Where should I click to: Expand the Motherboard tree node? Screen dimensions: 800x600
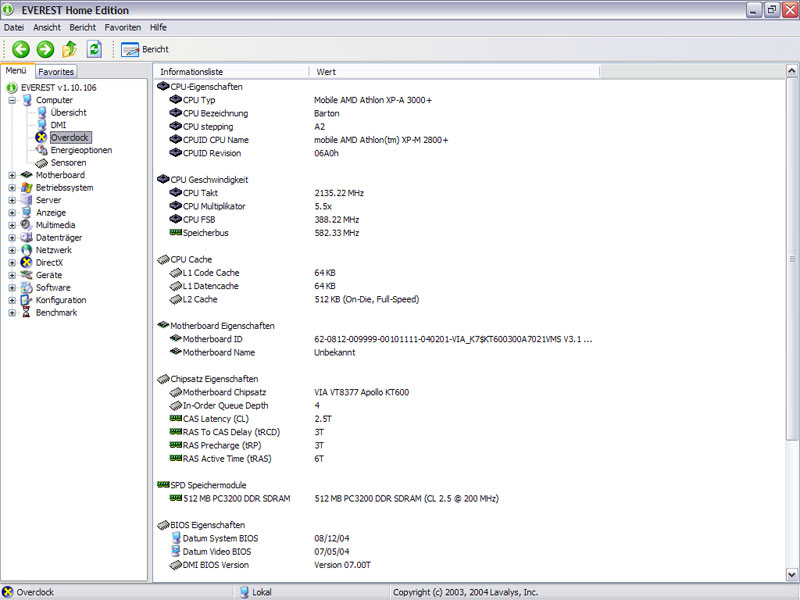pyautogui.click(x=12, y=176)
